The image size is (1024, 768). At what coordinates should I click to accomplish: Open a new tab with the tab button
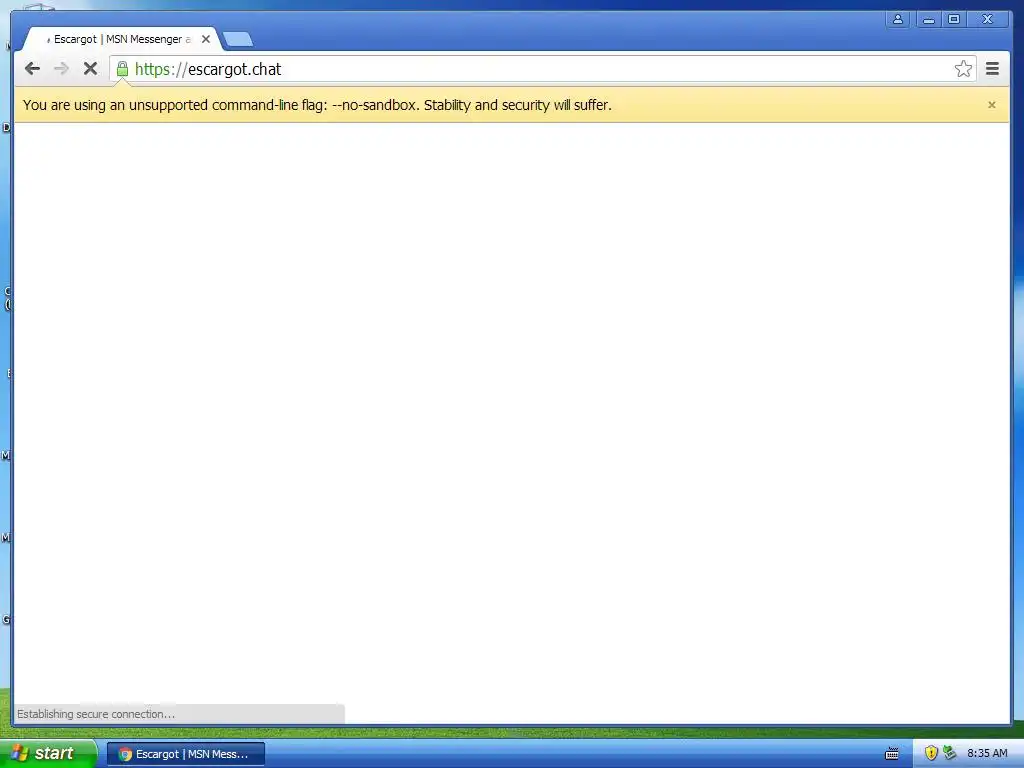point(238,40)
